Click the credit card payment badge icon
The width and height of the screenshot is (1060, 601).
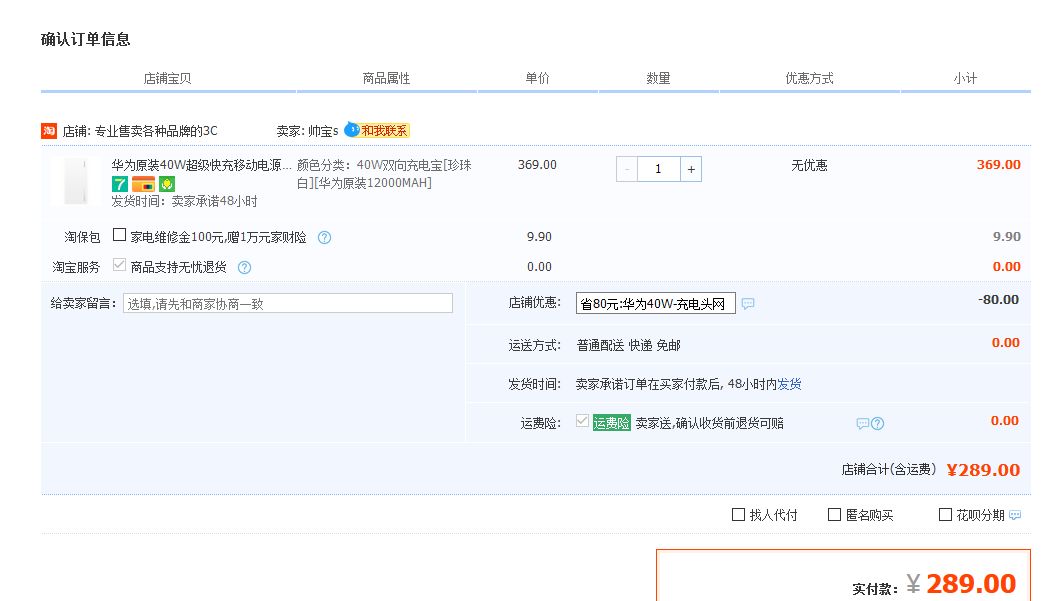click(x=143, y=183)
